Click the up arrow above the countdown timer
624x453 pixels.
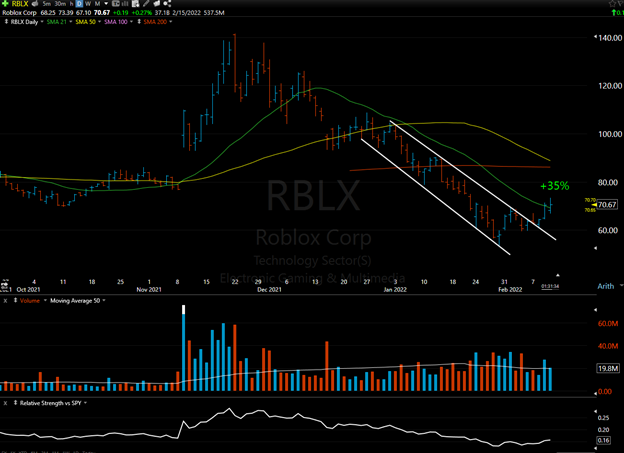[558, 275]
